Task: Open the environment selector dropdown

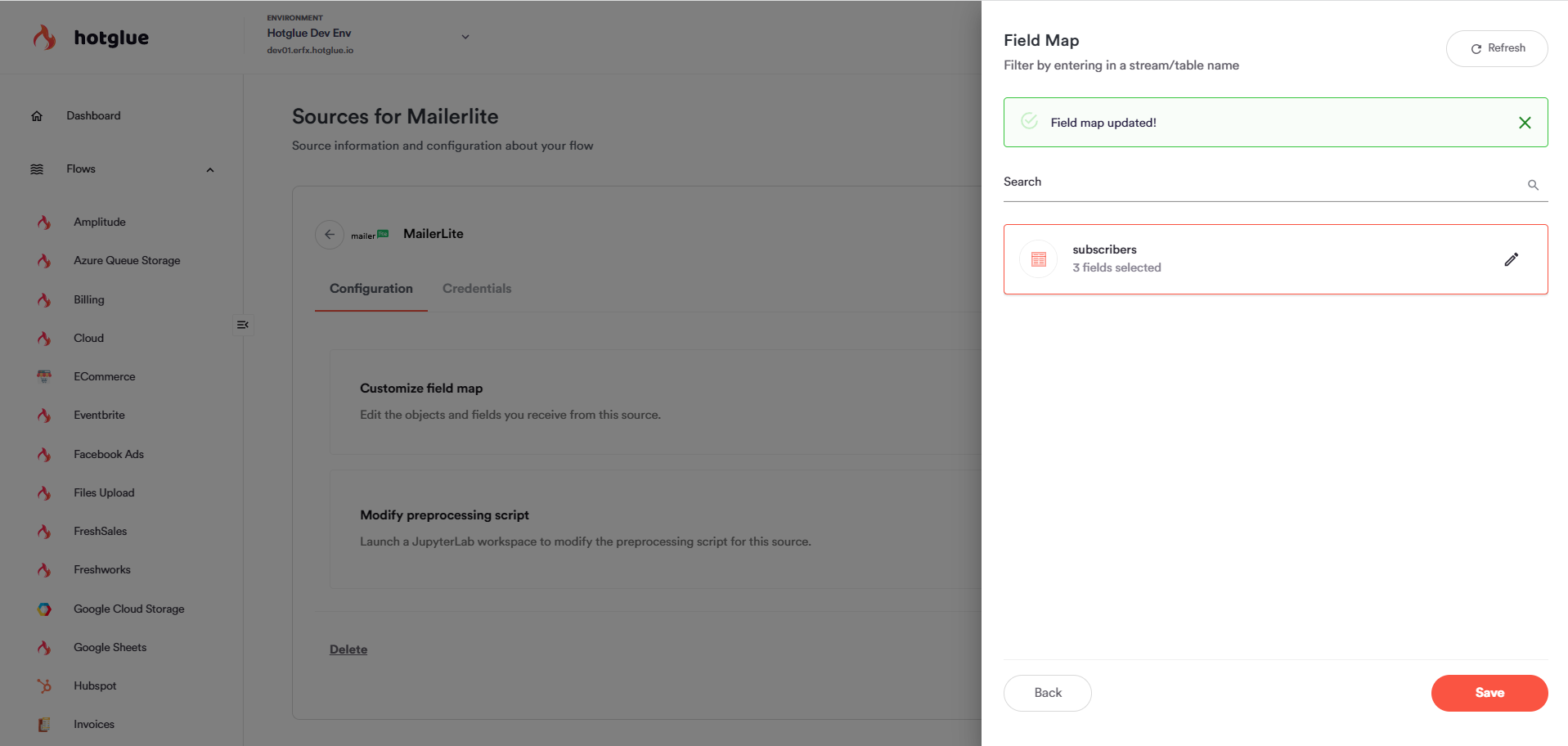Action: tap(465, 37)
